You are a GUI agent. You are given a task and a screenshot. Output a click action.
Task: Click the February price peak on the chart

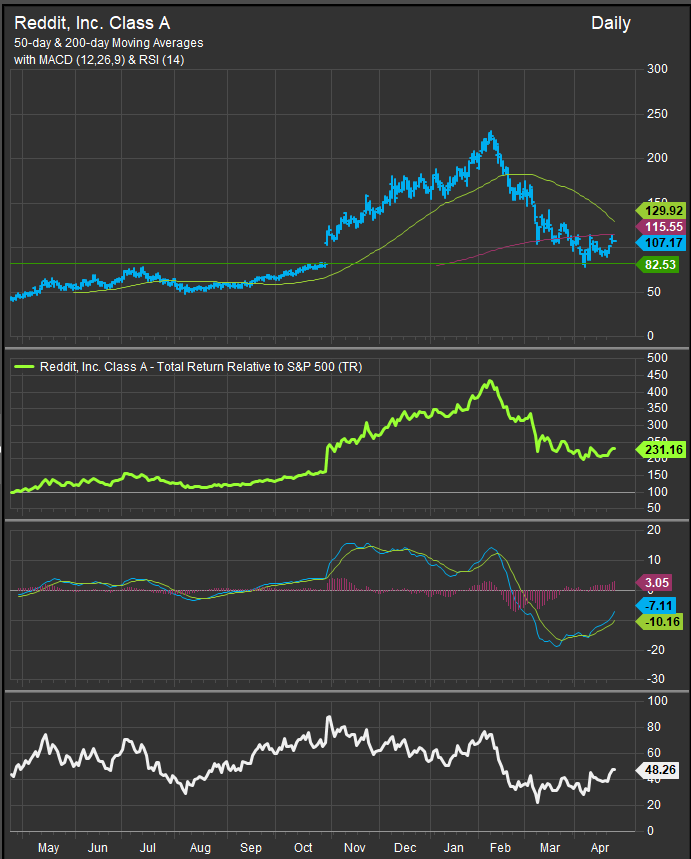(x=491, y=133)
